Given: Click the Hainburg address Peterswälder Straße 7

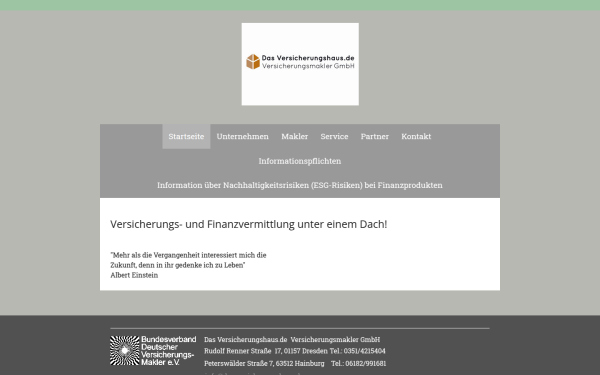Looking at the screenshot, I should click(264, 363).
